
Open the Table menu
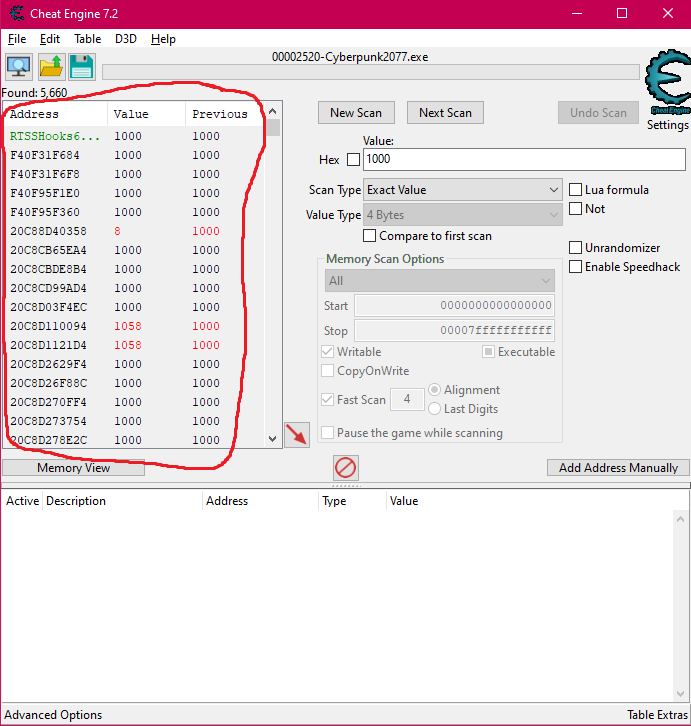tap(88, 39)
